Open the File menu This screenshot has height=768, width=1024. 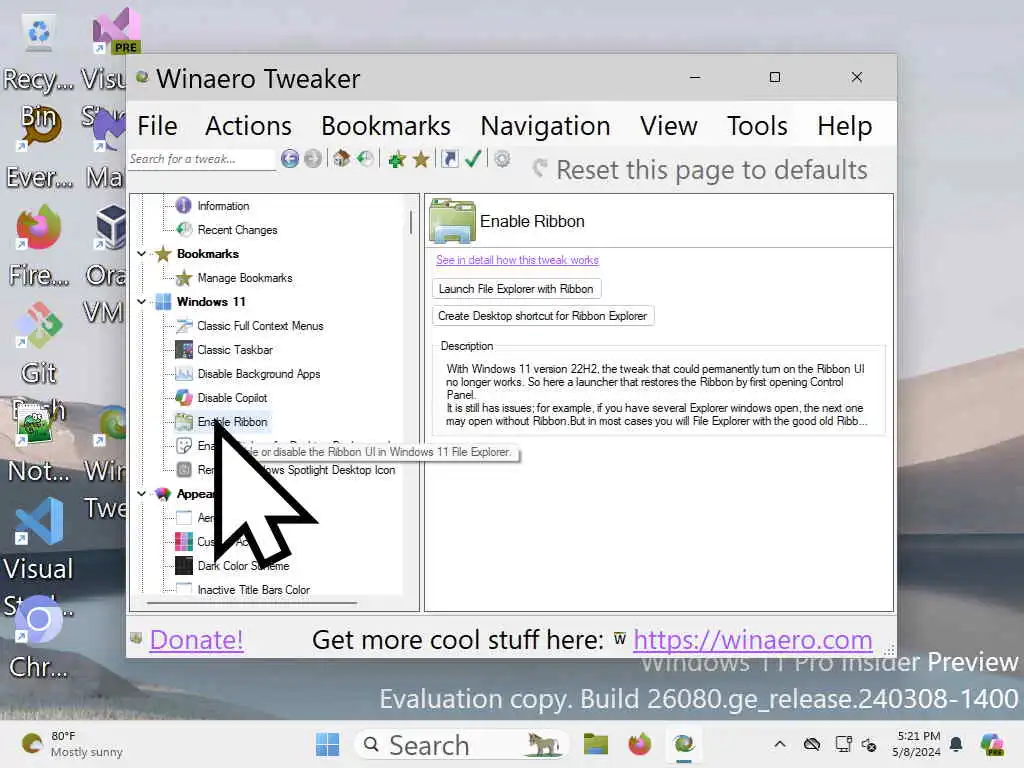(157, 125)
